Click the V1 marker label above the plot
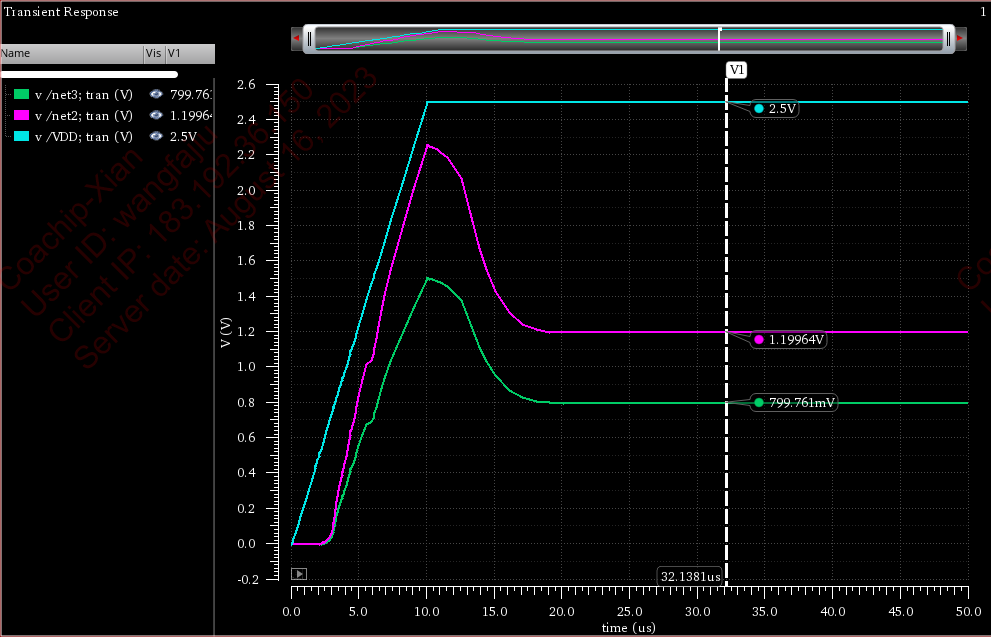Image resolution: width=991 pixels, height=637 pixels. tap(737, 70)
